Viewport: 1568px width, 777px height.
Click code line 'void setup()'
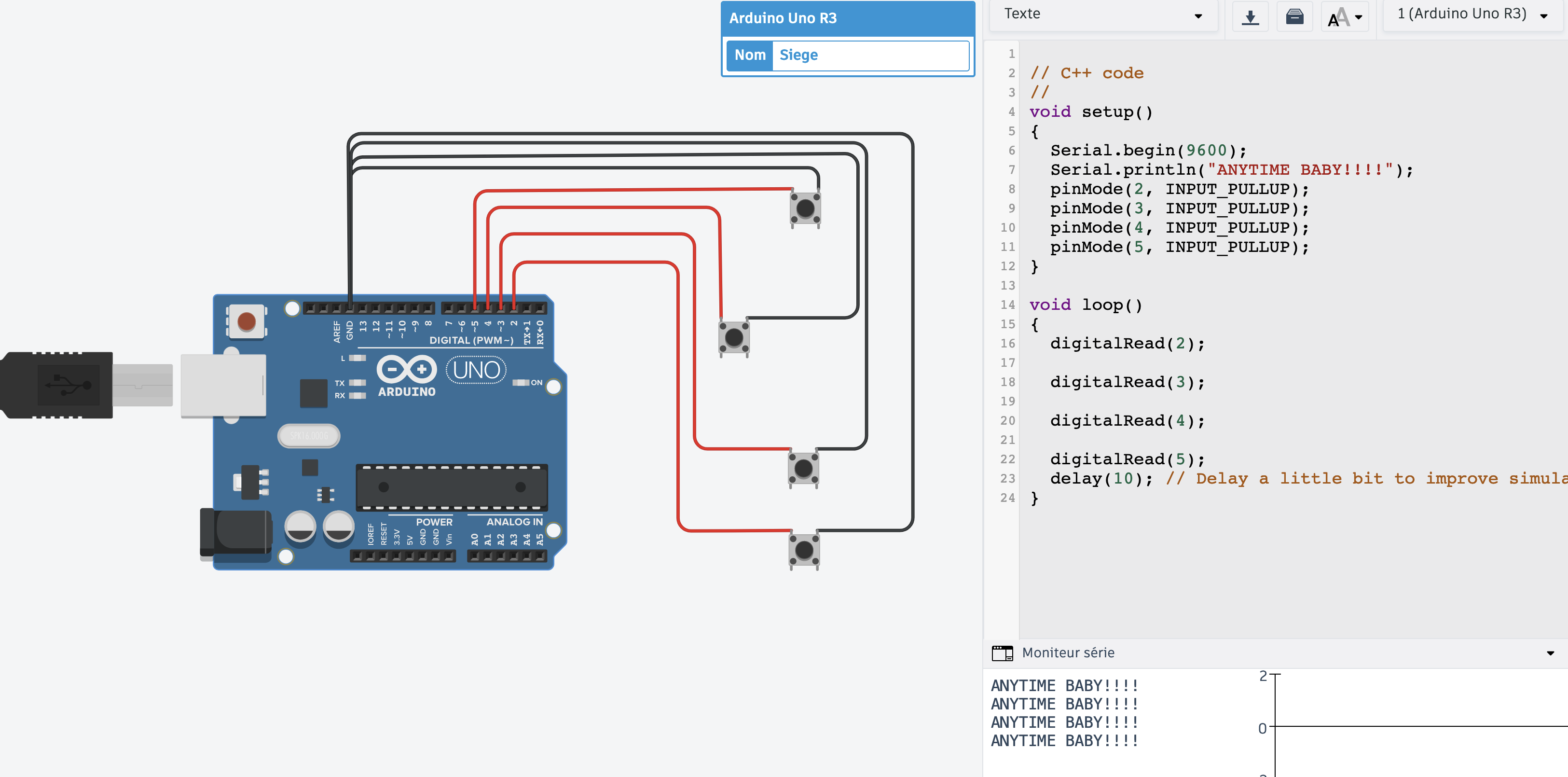coord(1091,112)
